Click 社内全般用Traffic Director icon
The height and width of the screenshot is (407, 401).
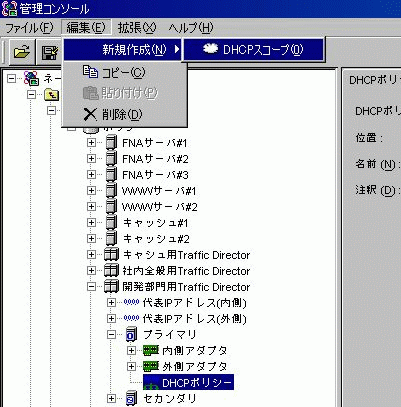pos(111,271)
